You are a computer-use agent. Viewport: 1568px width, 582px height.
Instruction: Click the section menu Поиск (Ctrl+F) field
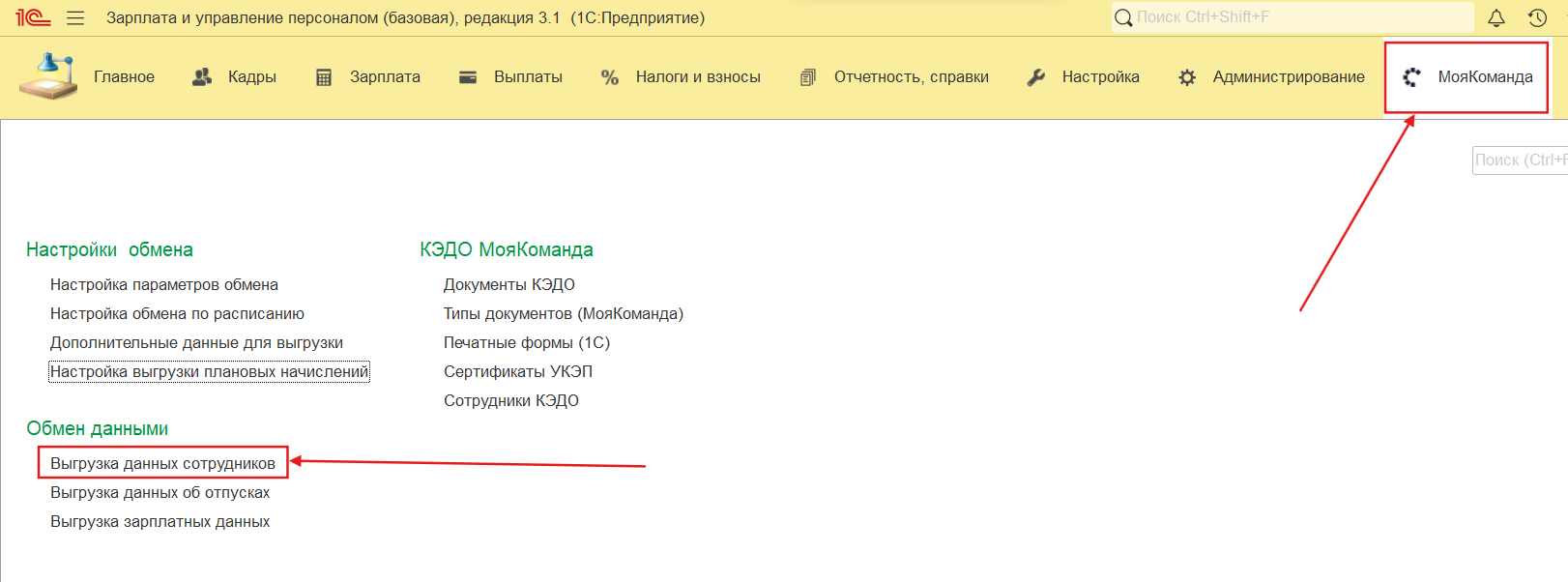point(1520,160)
